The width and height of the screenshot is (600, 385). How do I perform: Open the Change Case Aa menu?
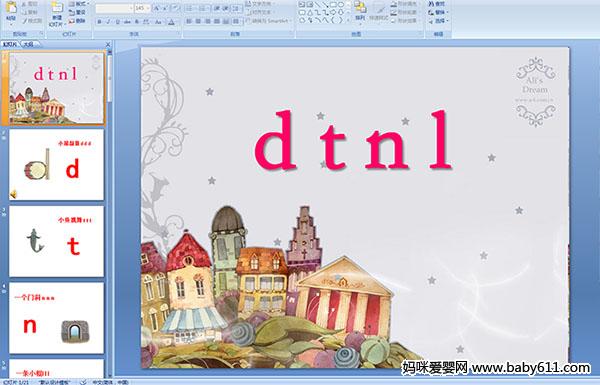pyautogui.click(x=158, y=22)
